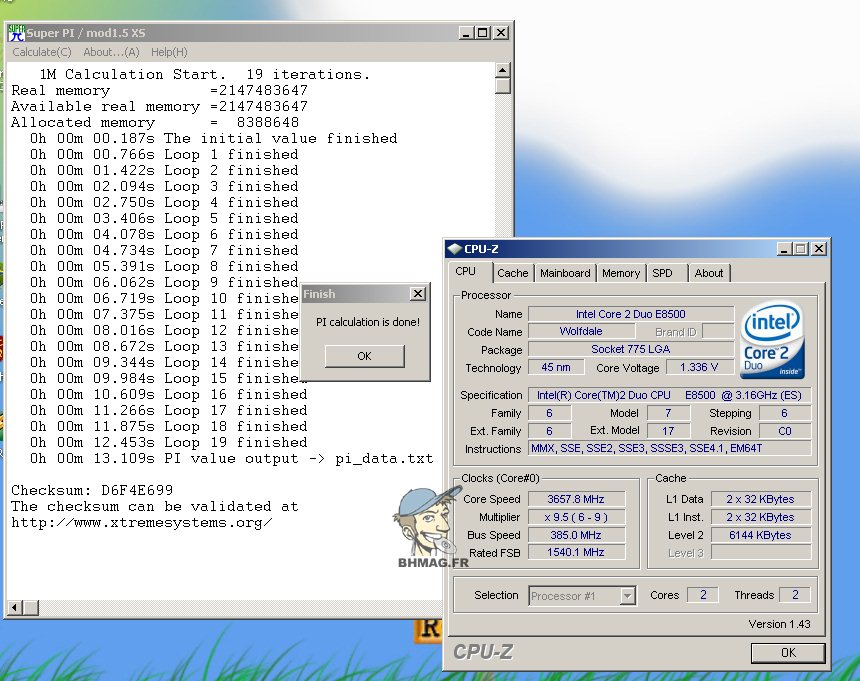Viewport: 860px width, 681px height.
Task: Click the Level 2 cache value 6144 KBytes
Action: [760, 535]
